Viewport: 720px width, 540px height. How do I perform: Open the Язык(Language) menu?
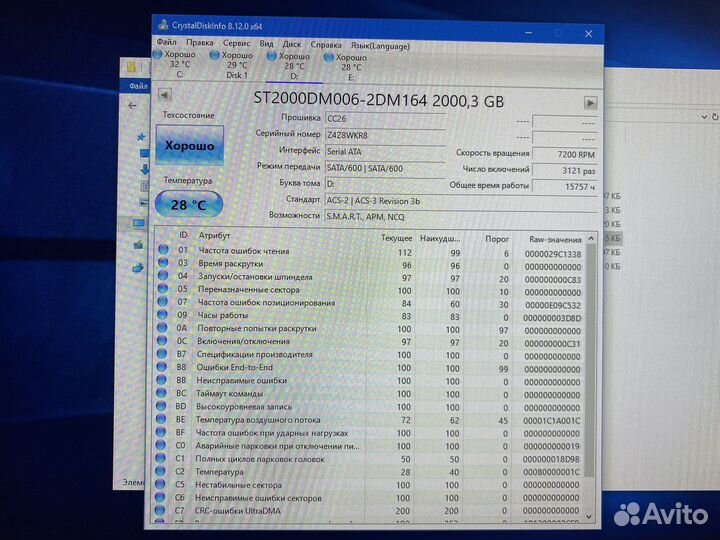click(380, 46)
